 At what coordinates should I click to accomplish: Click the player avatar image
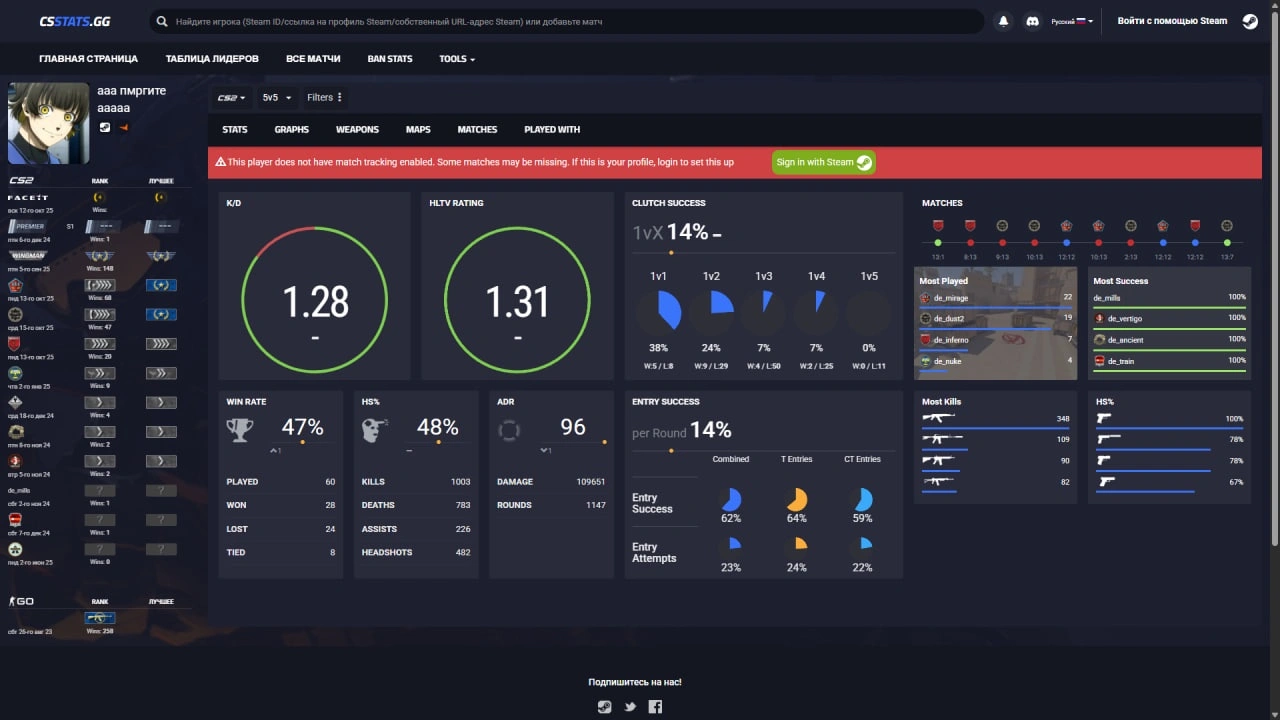point(48,123)
